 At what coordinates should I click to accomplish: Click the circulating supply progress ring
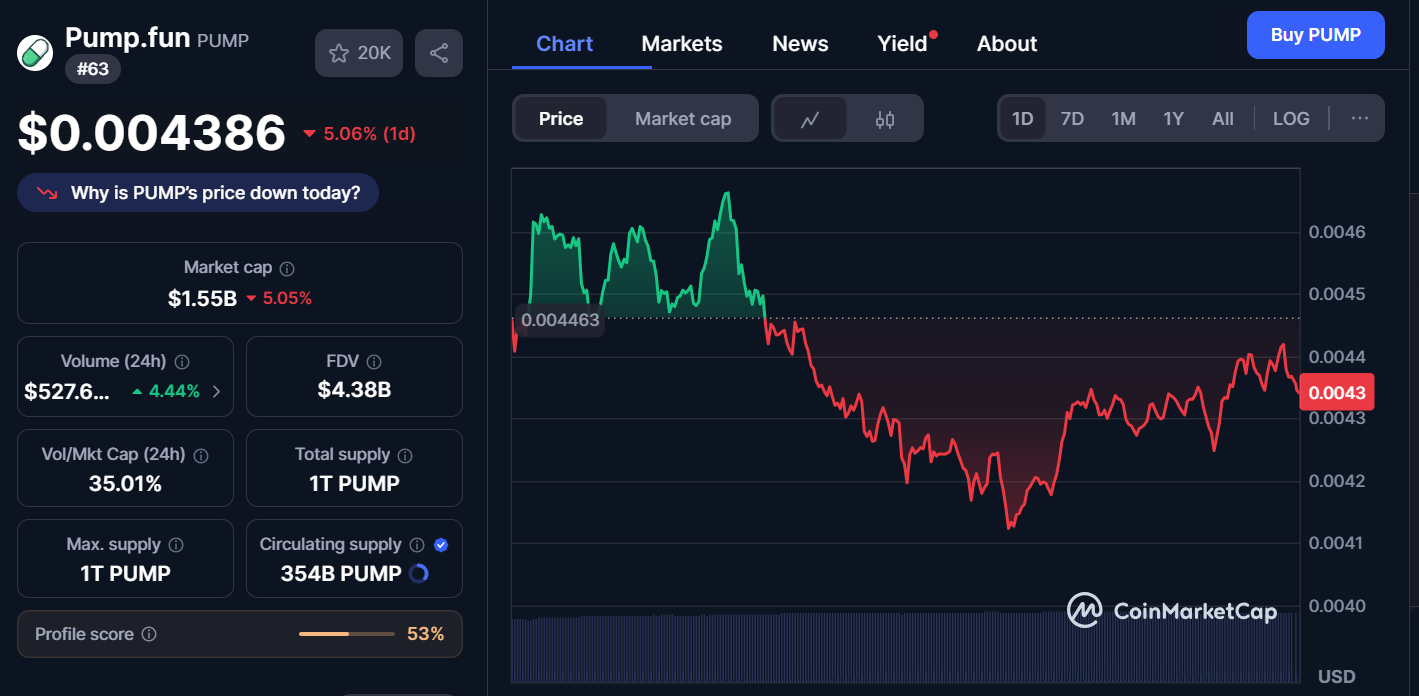[x=419, y=573]
